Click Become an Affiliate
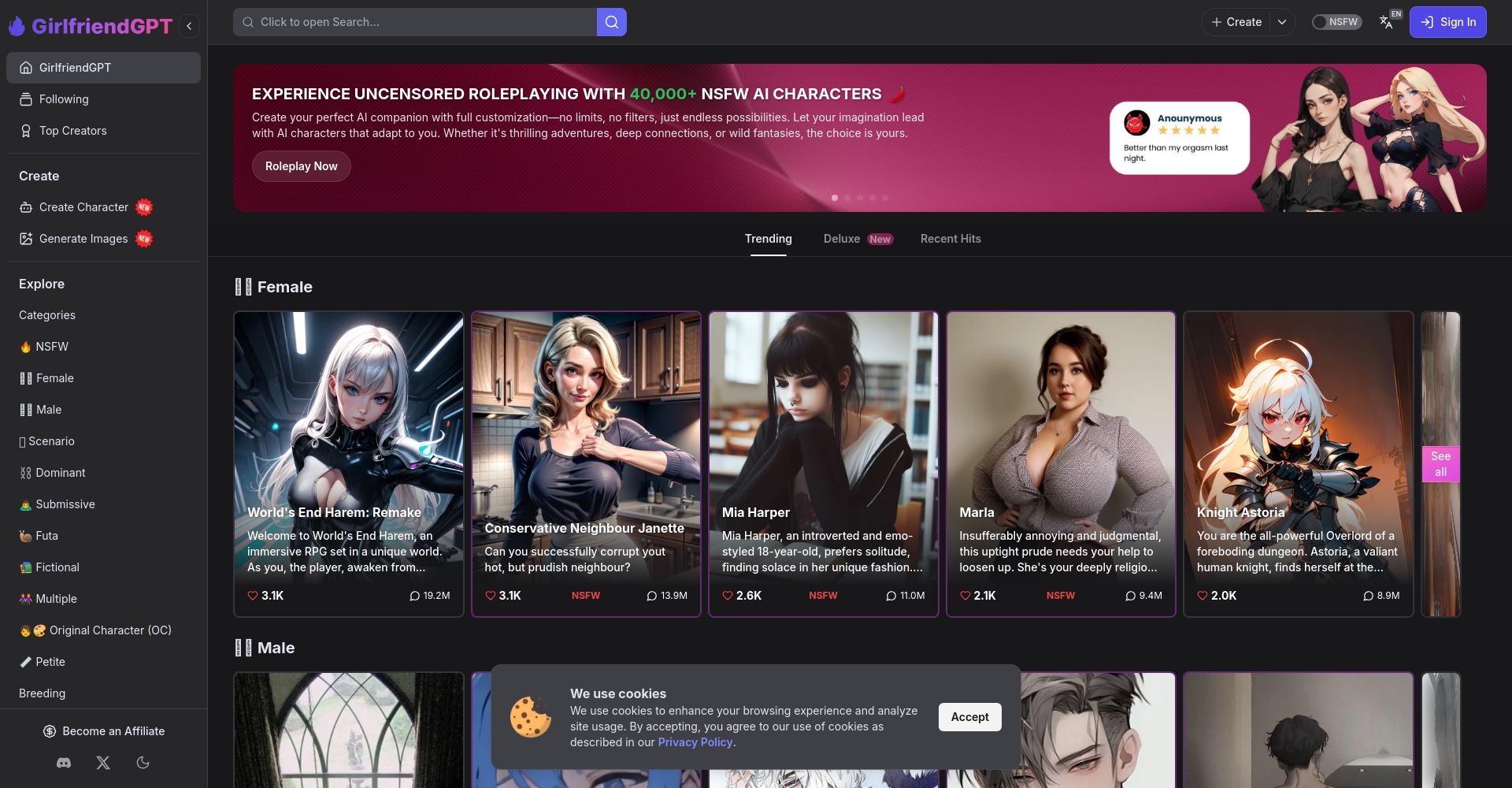 [x=104, y=731]
